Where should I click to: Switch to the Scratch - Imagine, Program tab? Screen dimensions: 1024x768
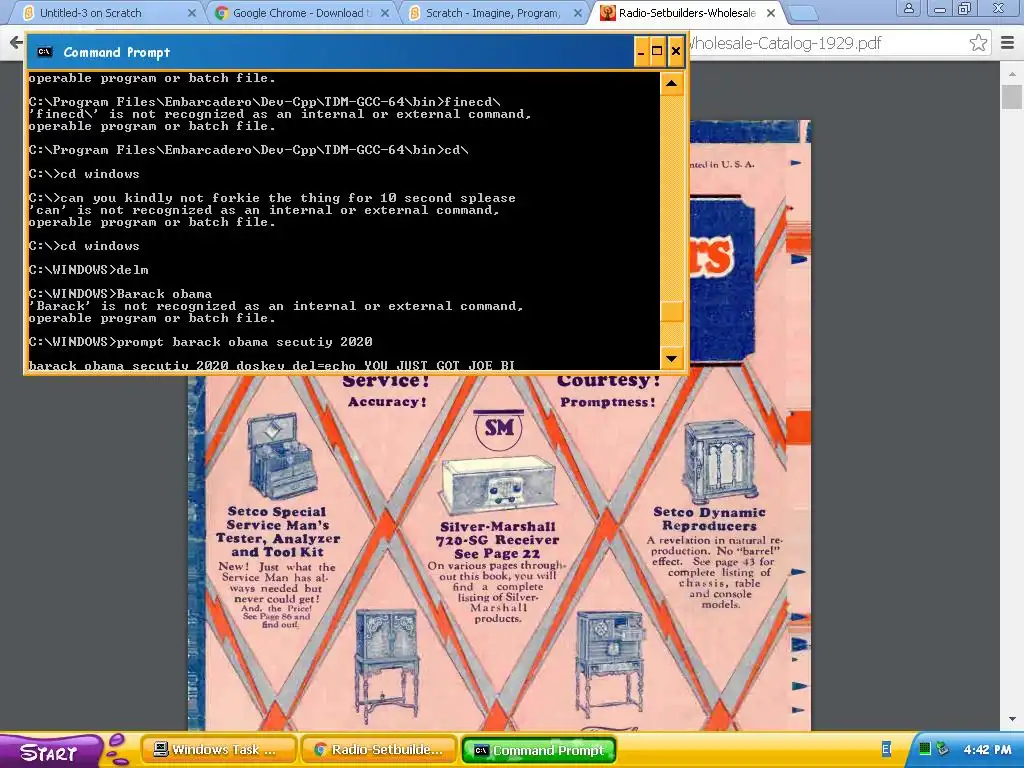click(x=492, y=13)
